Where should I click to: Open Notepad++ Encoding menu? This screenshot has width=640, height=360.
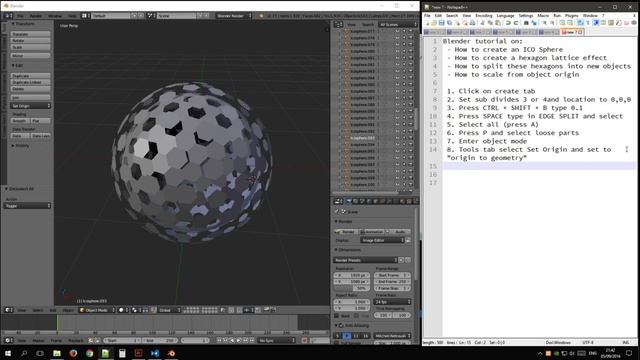coord(483,16)
